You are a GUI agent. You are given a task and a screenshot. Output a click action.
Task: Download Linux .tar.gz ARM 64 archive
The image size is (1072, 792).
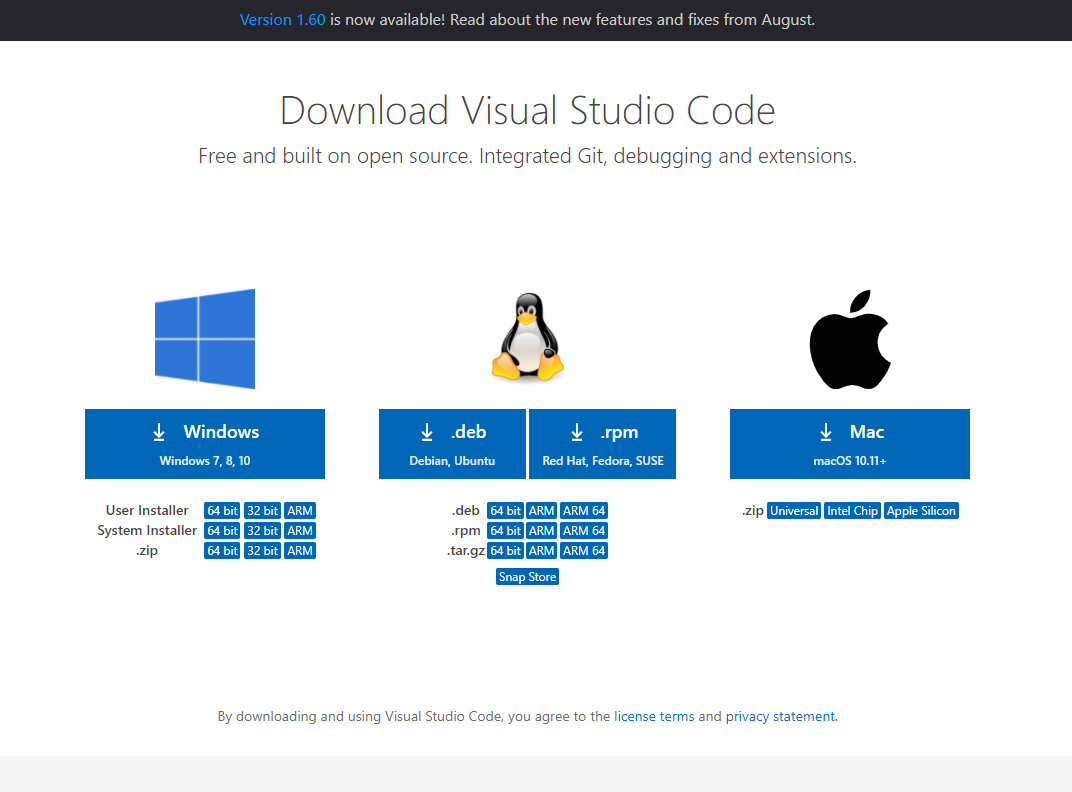[x=584, y=551]
